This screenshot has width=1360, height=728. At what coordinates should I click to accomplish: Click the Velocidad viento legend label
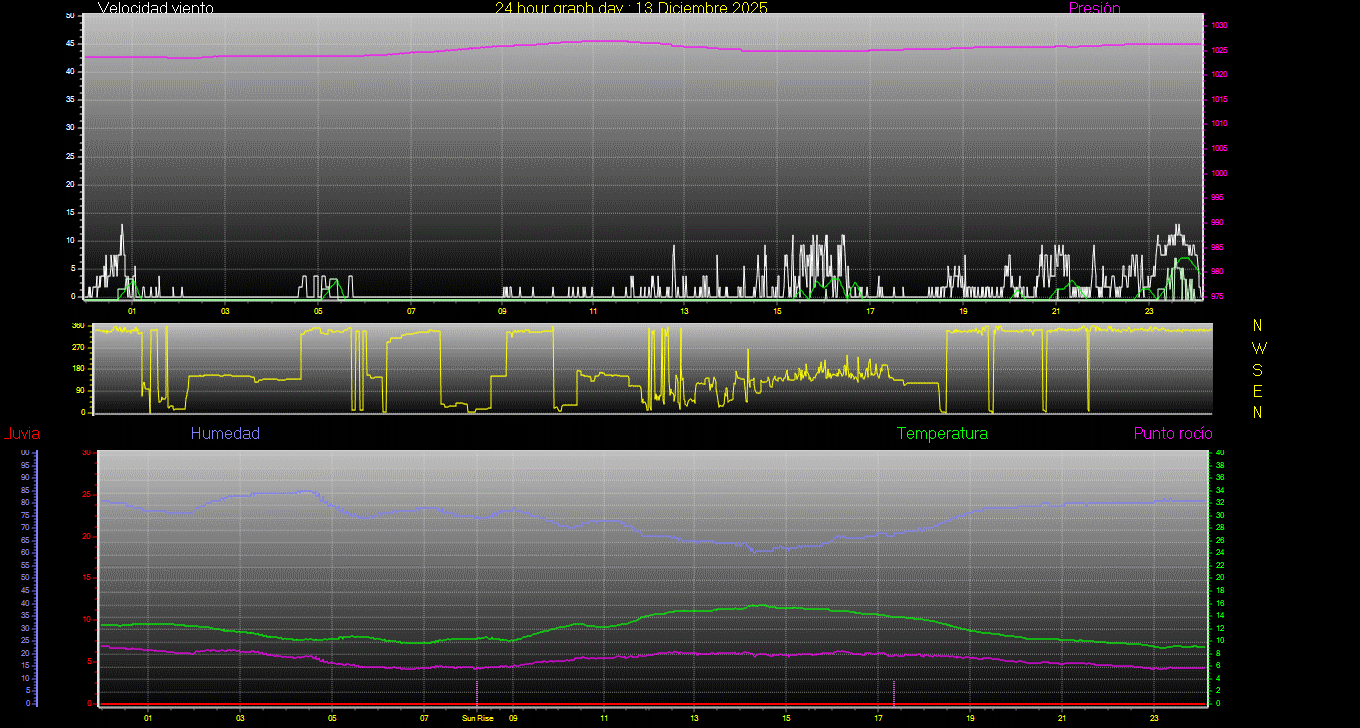pos(156,8)
